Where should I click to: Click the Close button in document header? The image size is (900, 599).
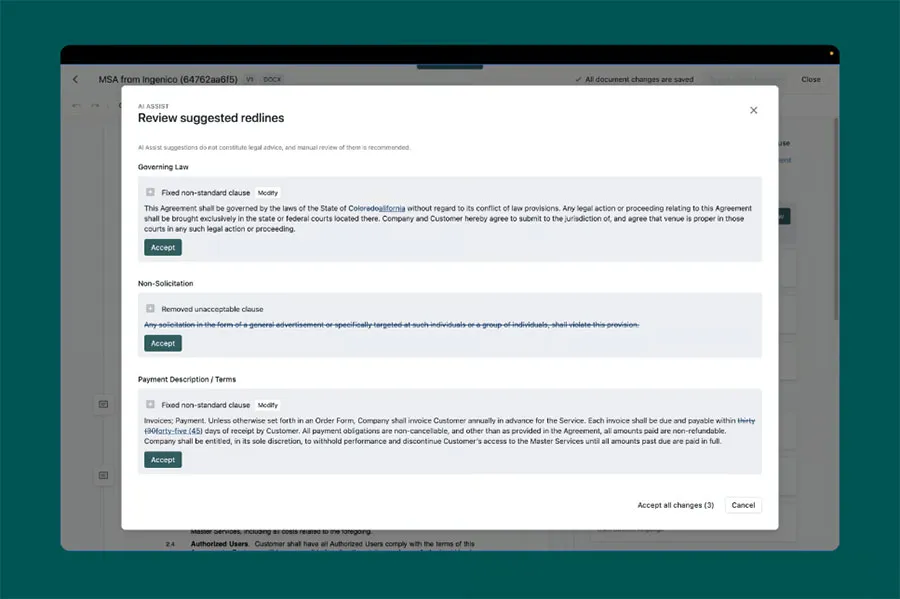[811, 79]
